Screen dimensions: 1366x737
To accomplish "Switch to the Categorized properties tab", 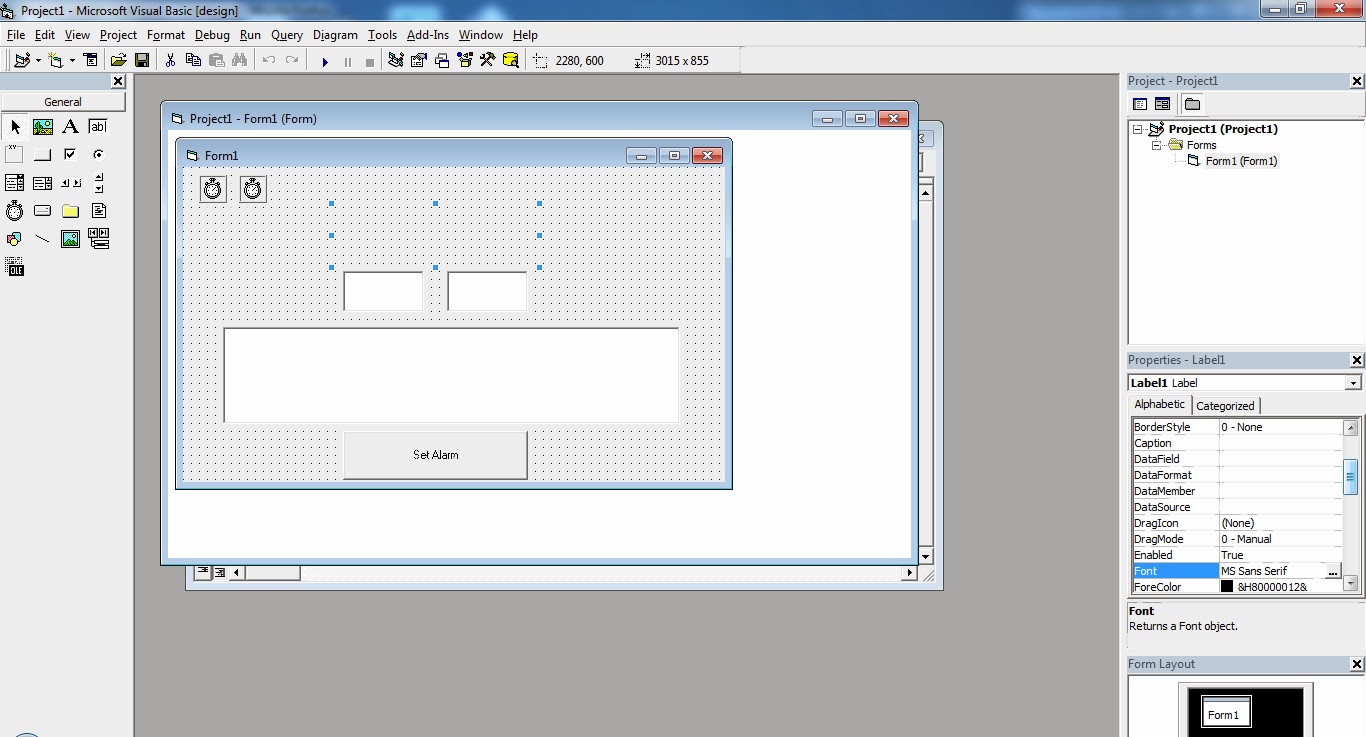I will click(1225, 405).
